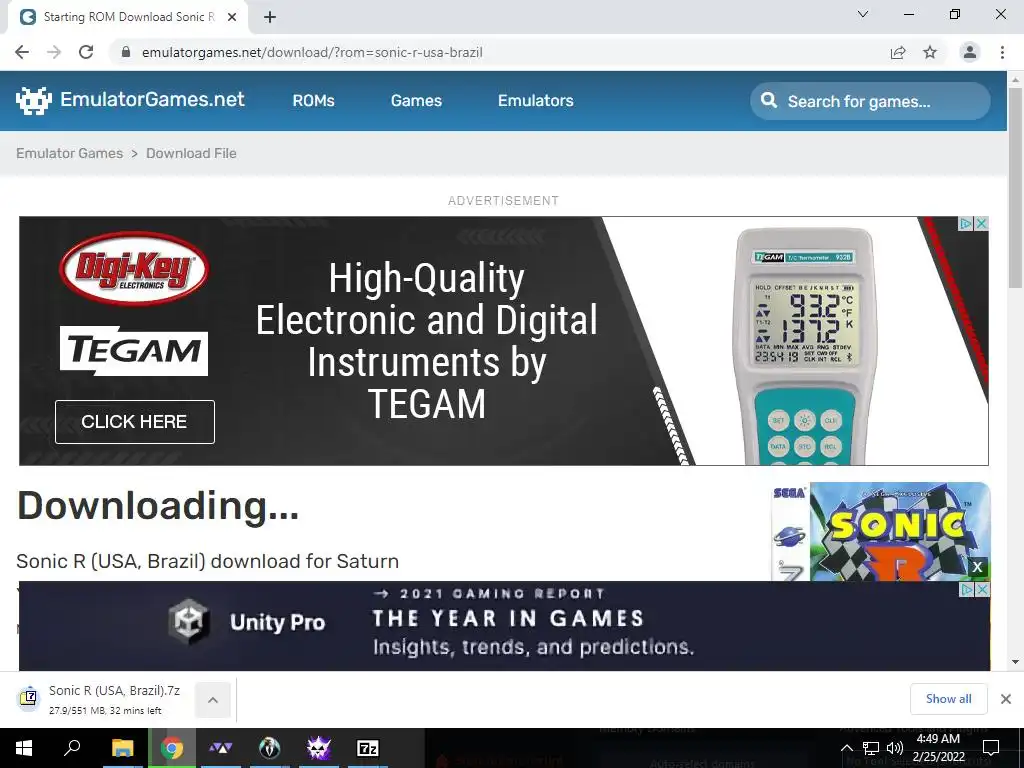This screenshot has height=768, width=1024.
Task: Open Windows taskbar search
Action: (x=72, y=748)
